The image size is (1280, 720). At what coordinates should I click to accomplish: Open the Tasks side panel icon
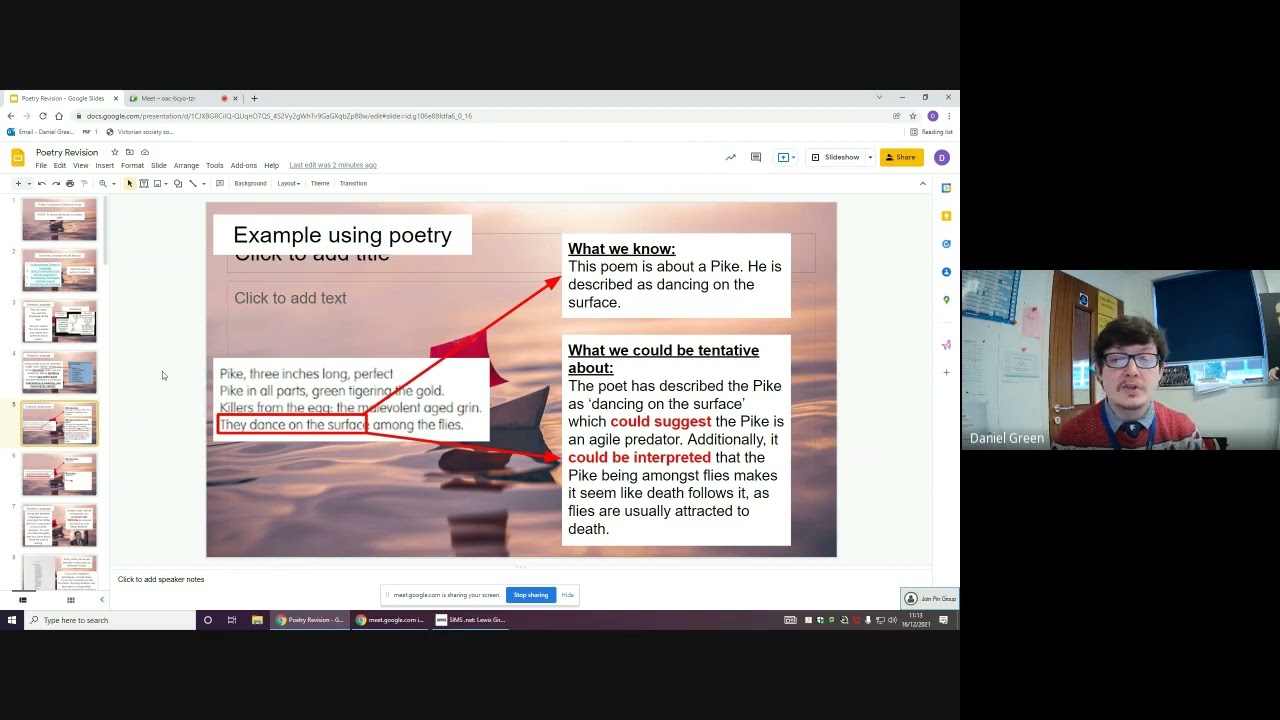tap(946, 244)
